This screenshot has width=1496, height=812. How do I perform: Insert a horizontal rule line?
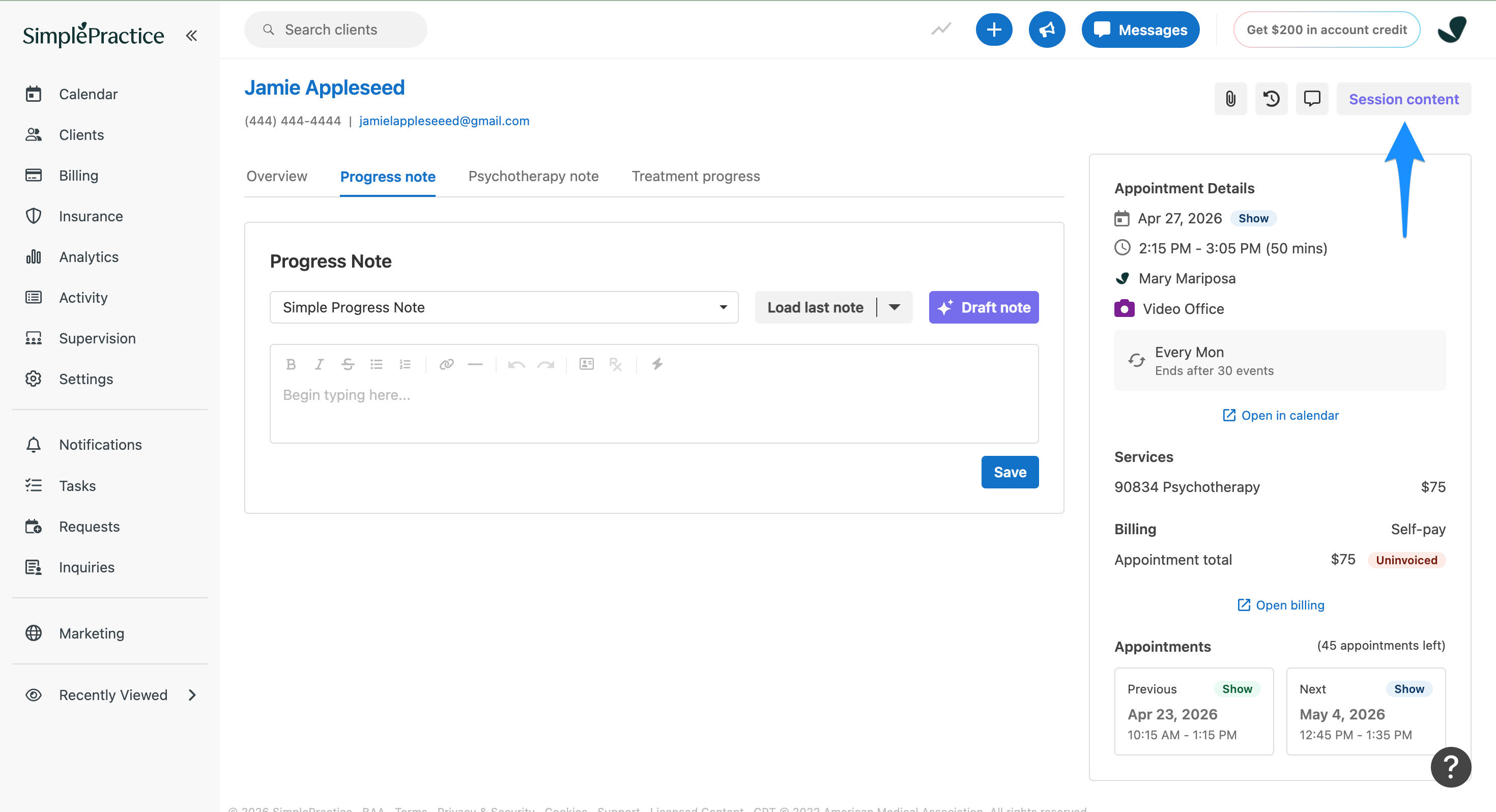coord(475,364)
